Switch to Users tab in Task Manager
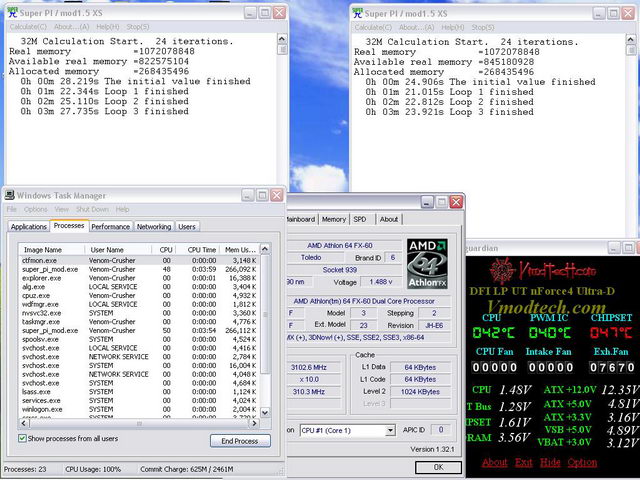640x480 pixels. pyautogui.click(x=187, y=227)
